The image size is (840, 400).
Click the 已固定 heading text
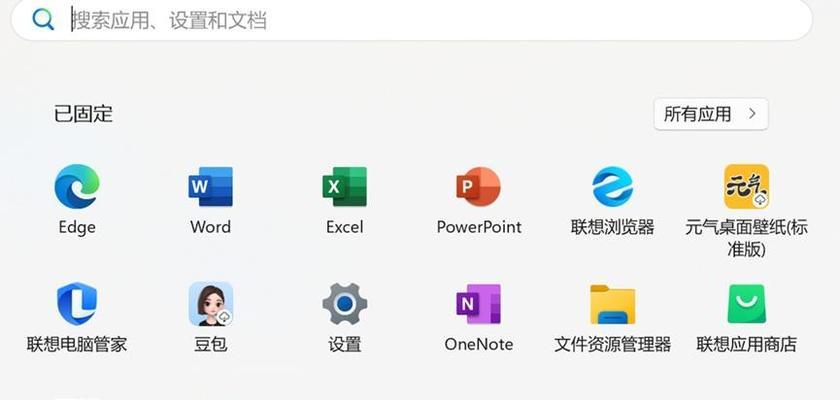(83, 114)
